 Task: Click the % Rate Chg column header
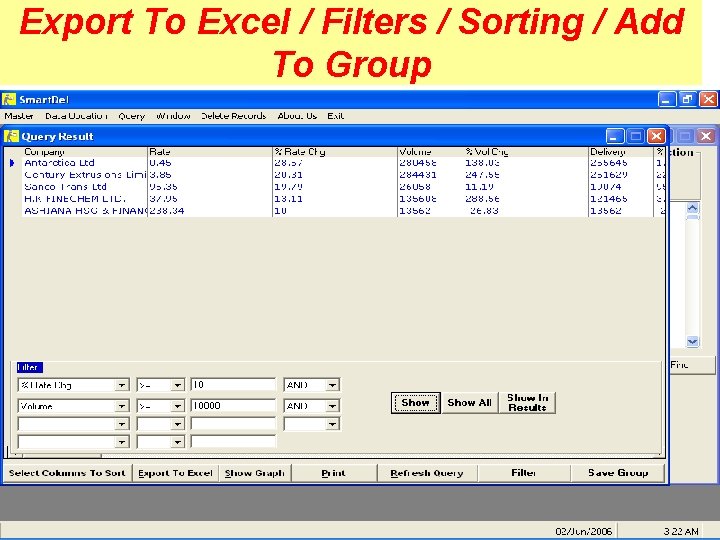(x=334, y=152)
